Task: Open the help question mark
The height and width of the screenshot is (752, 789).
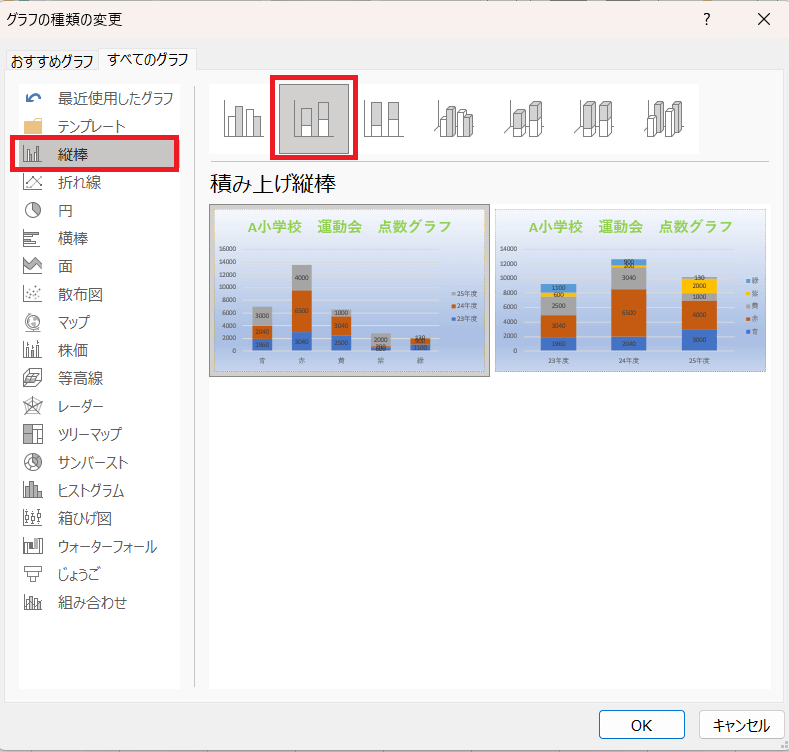Action: [x=707, y=19]
